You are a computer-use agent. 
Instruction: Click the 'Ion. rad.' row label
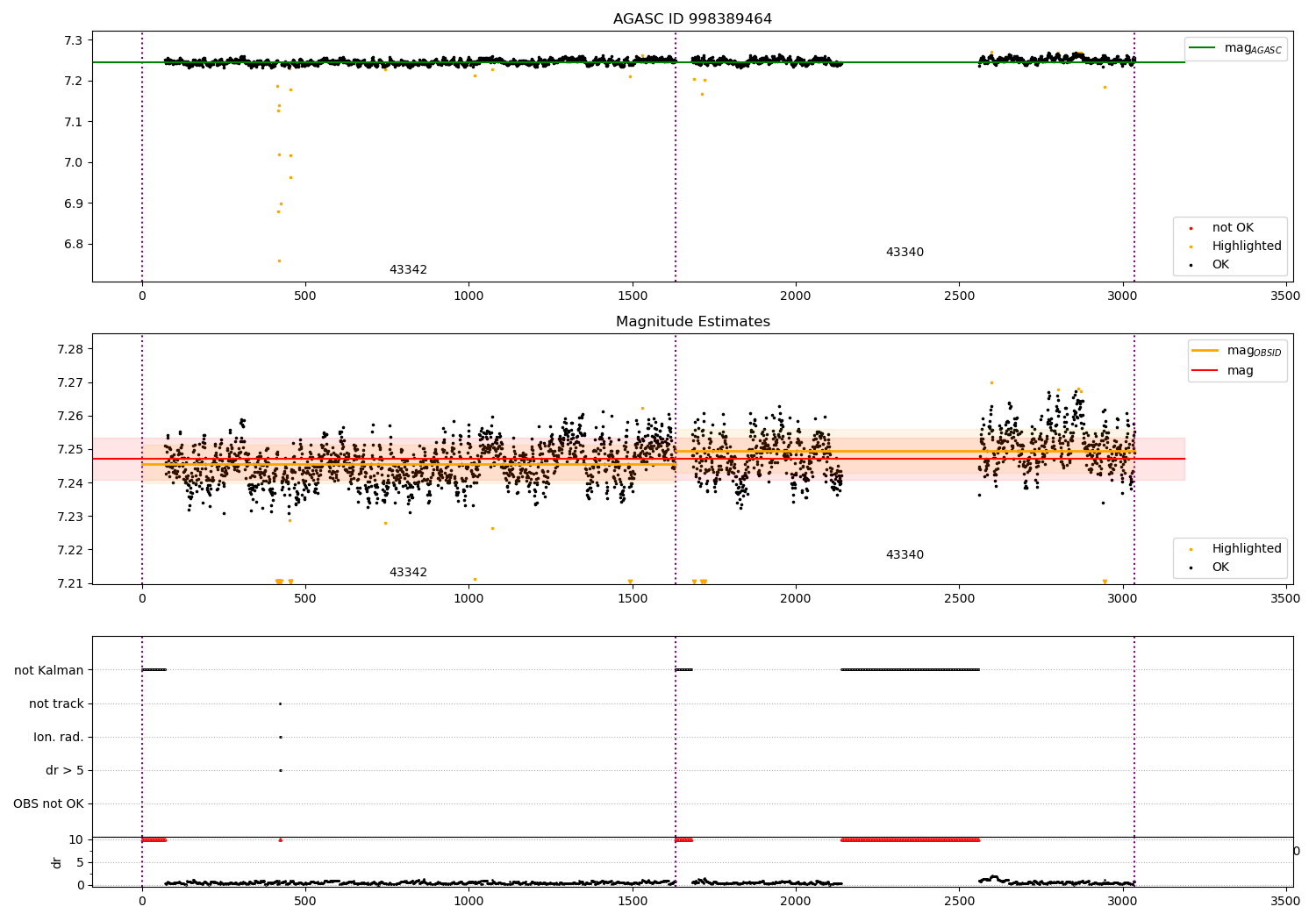point(59,738)
